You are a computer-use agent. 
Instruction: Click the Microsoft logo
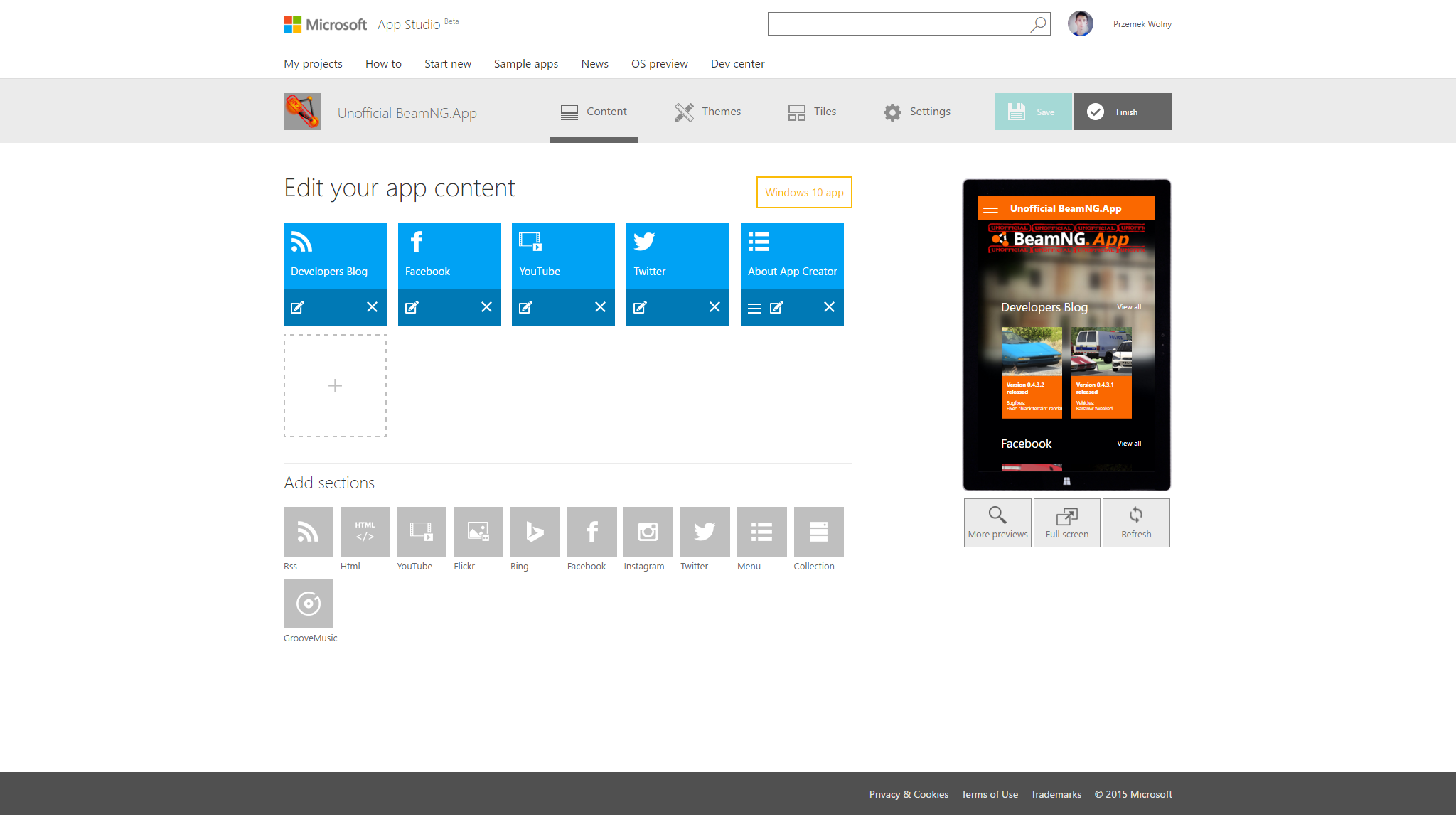[x=325, y=25]
